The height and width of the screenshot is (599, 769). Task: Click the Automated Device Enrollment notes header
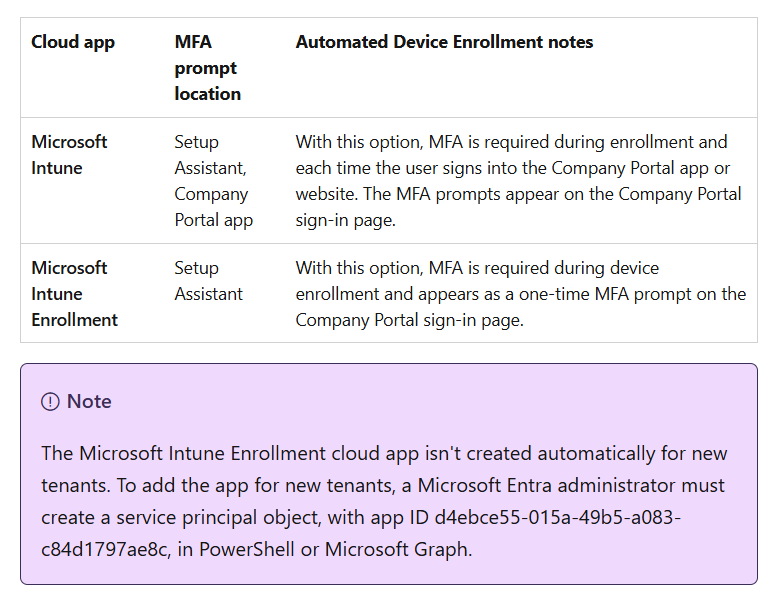(444, 42)
